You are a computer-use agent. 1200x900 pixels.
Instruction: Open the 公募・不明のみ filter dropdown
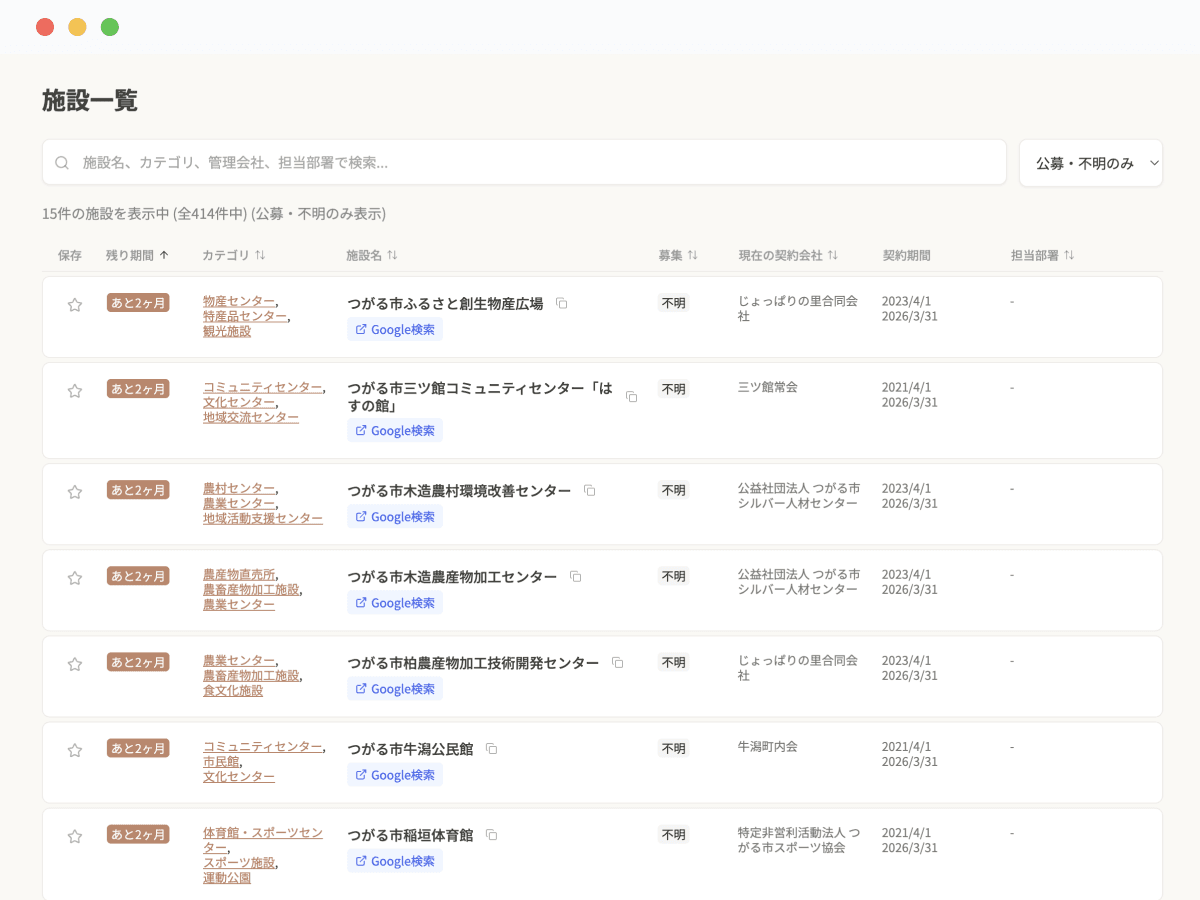(x=1090, y=162)
